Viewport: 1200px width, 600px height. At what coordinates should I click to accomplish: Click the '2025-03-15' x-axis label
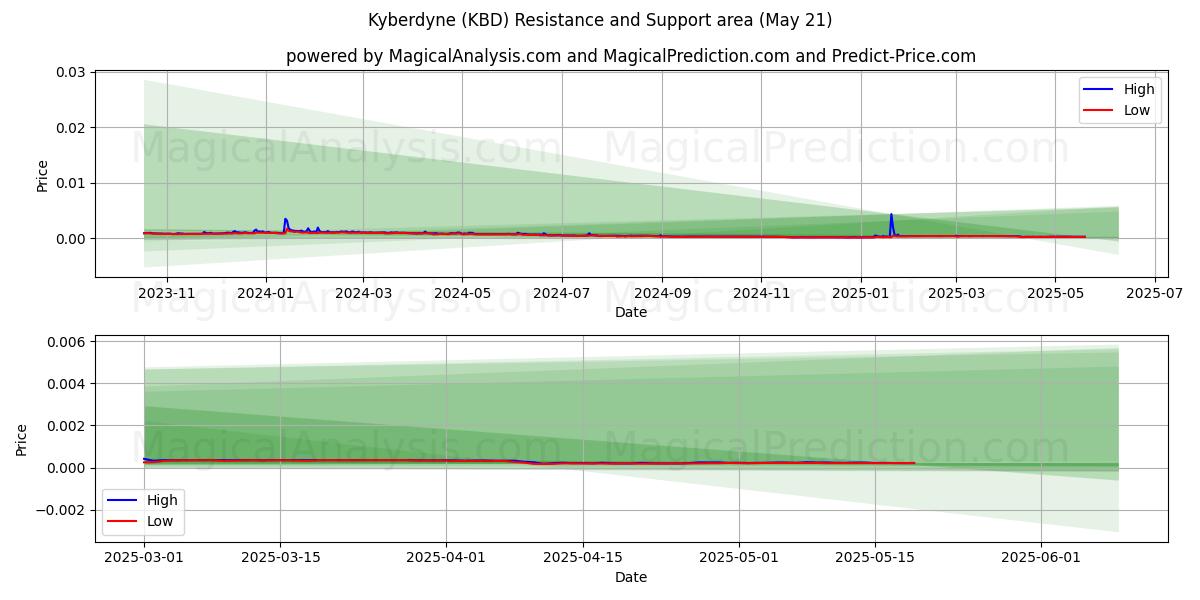280,559
